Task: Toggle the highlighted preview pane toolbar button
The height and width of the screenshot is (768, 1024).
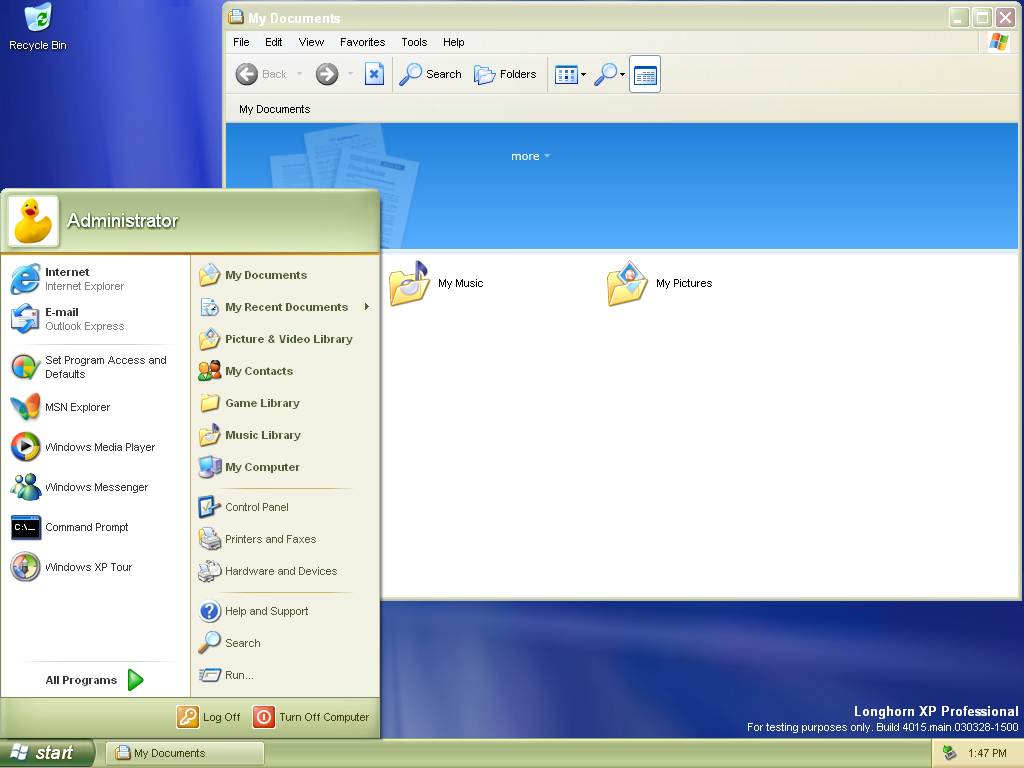Action: pyautogui.click(x=645, y=75)
